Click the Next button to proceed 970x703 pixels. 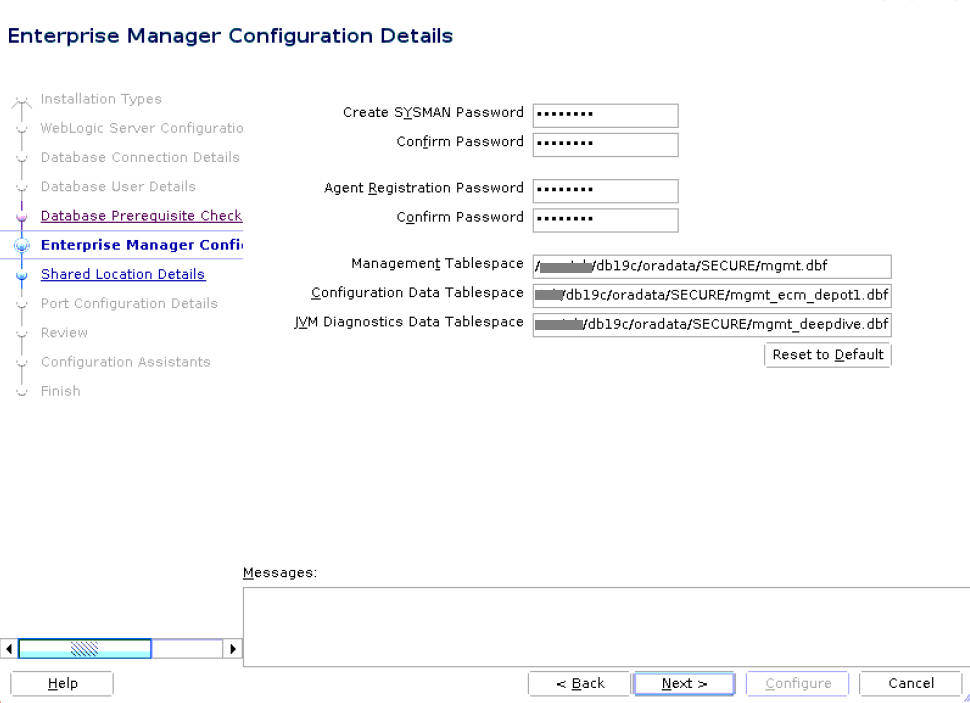coord(684,683)
